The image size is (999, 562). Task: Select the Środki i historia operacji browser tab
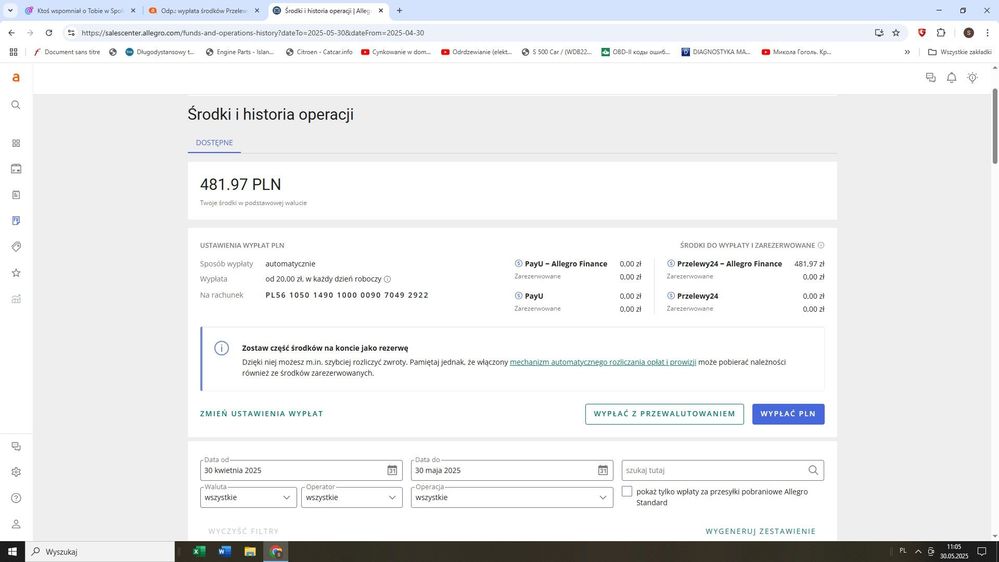(x=328, y=11)
